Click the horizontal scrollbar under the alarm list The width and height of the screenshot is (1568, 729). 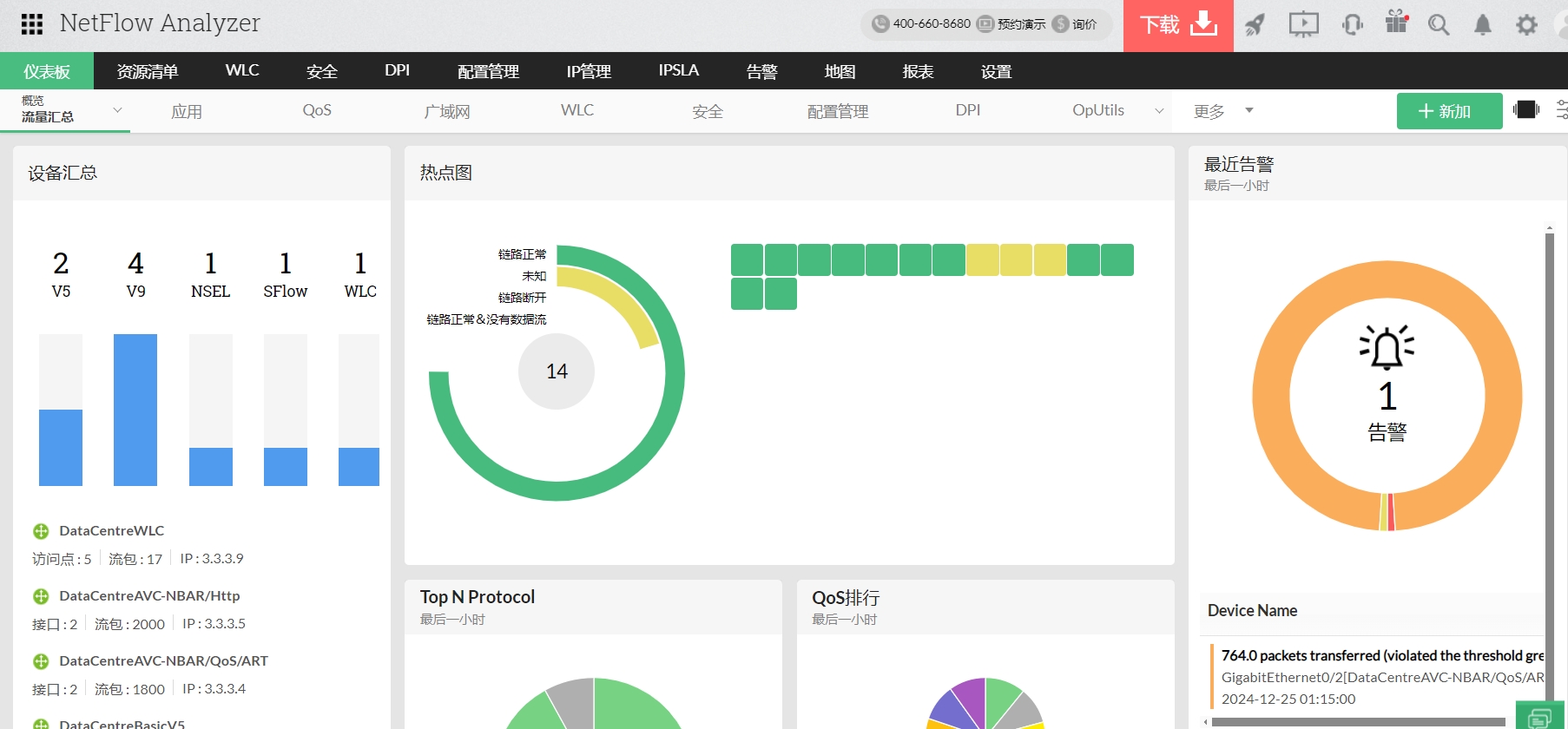click(x=1359, y=722)
